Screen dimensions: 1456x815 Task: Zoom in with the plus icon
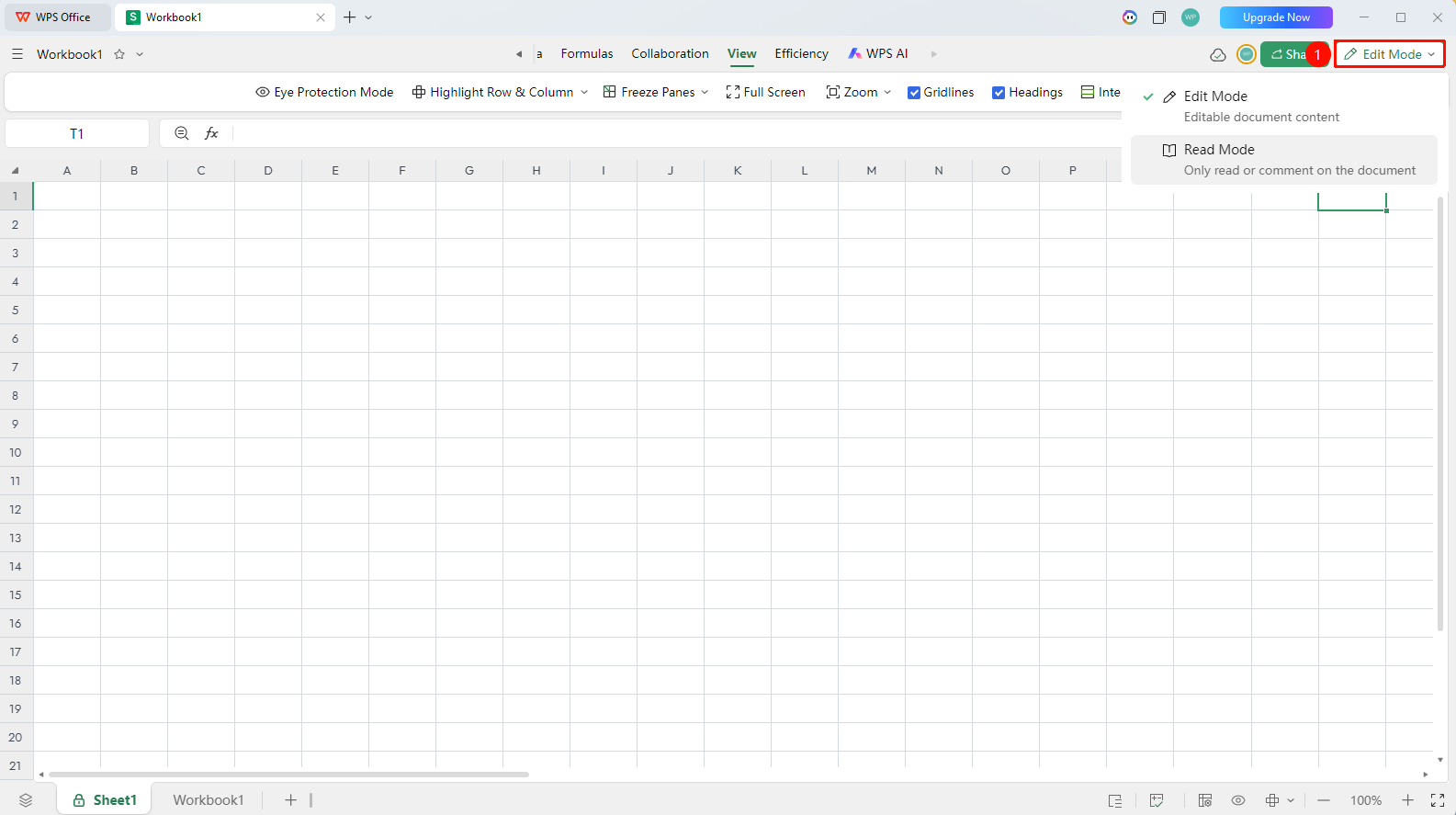(x=1408, y=800)
